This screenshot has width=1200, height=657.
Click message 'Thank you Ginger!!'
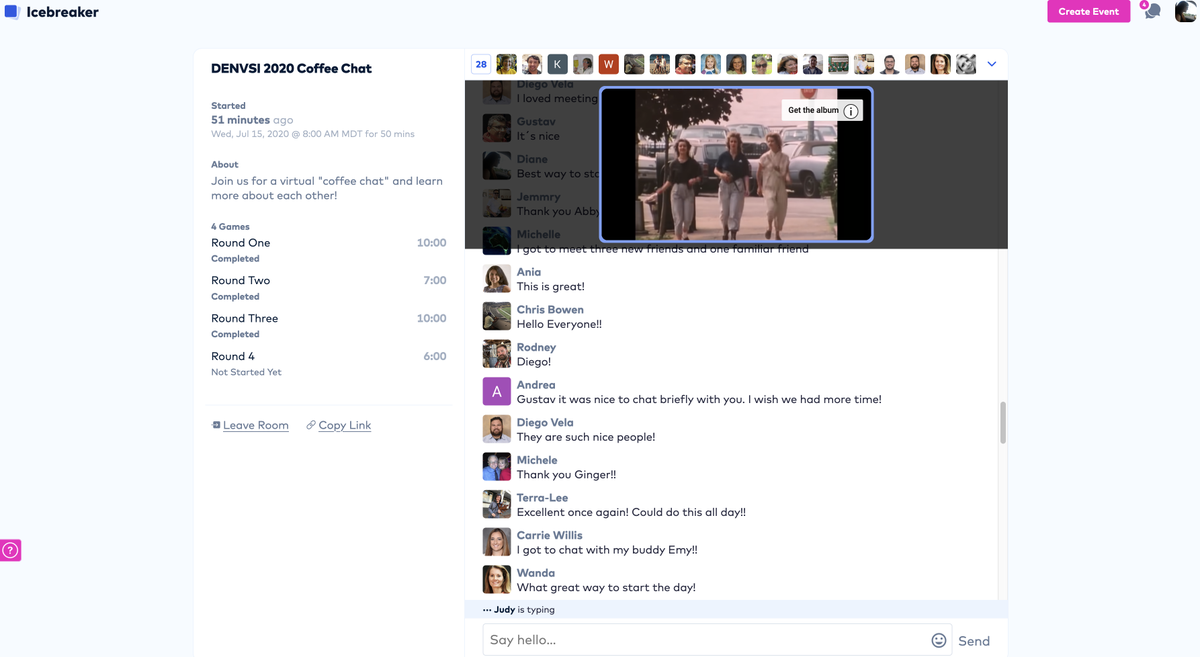click(x=566, y=475)
